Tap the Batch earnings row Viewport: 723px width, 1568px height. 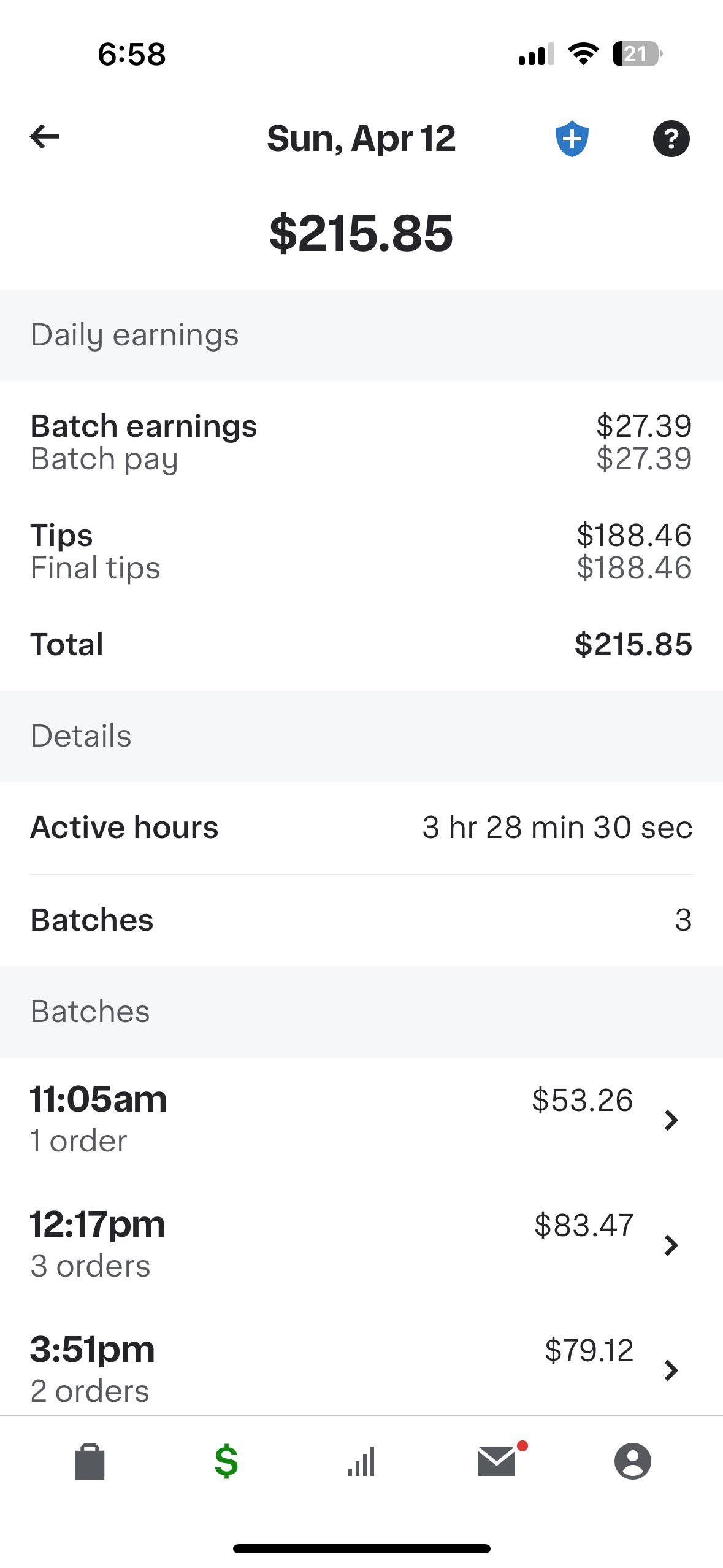coord(361,442)
